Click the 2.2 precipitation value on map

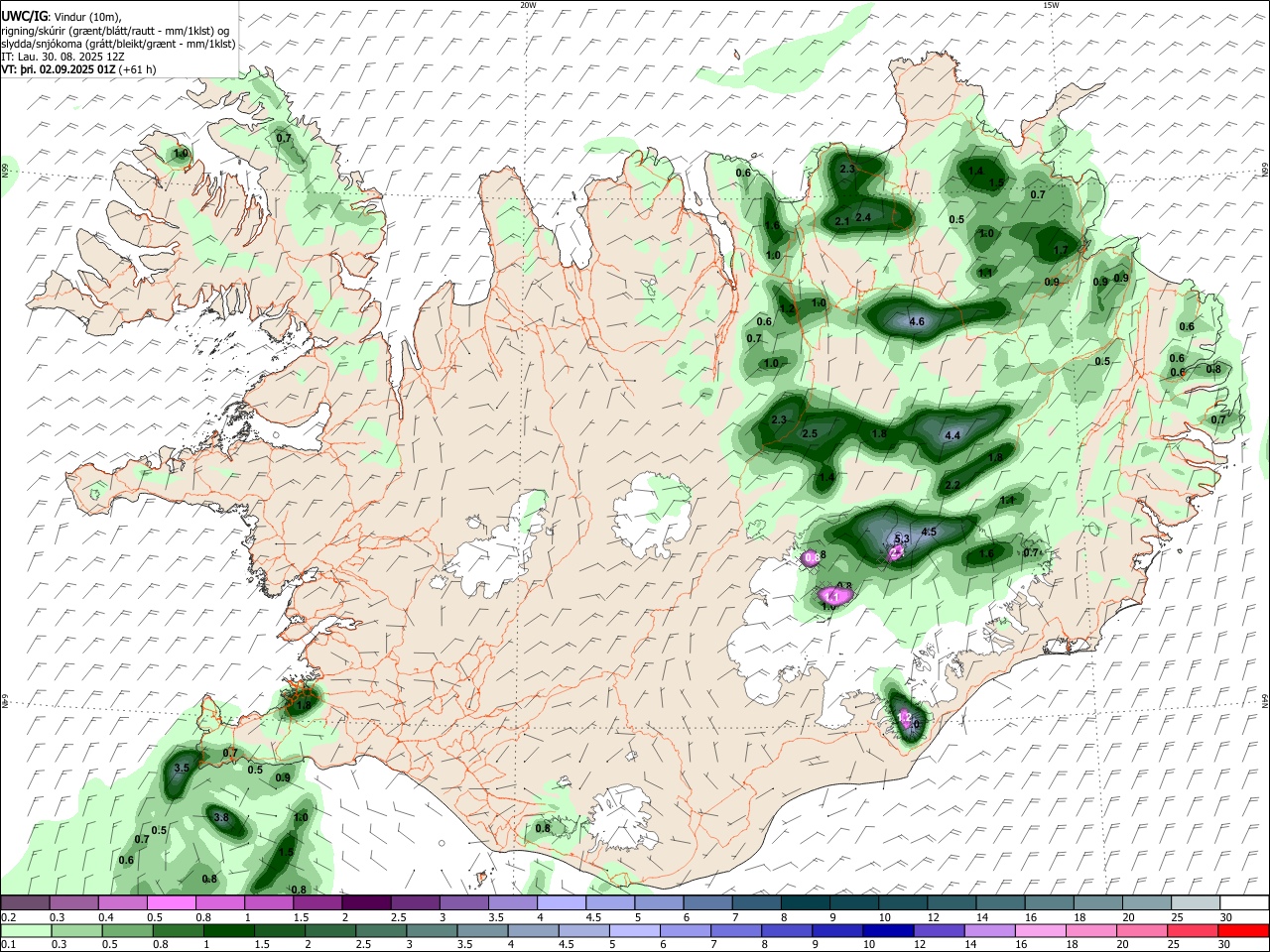tap(952, 485)
